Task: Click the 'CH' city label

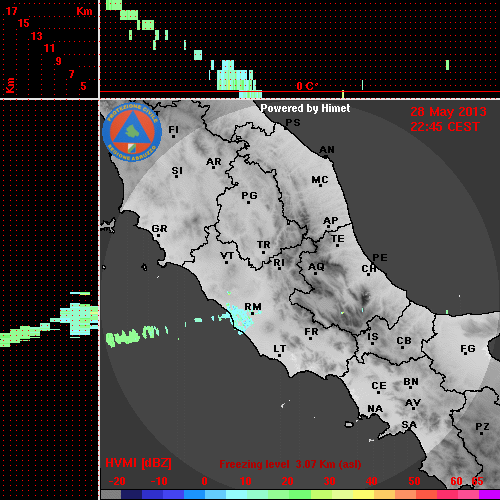Action: tap(369, 268)
